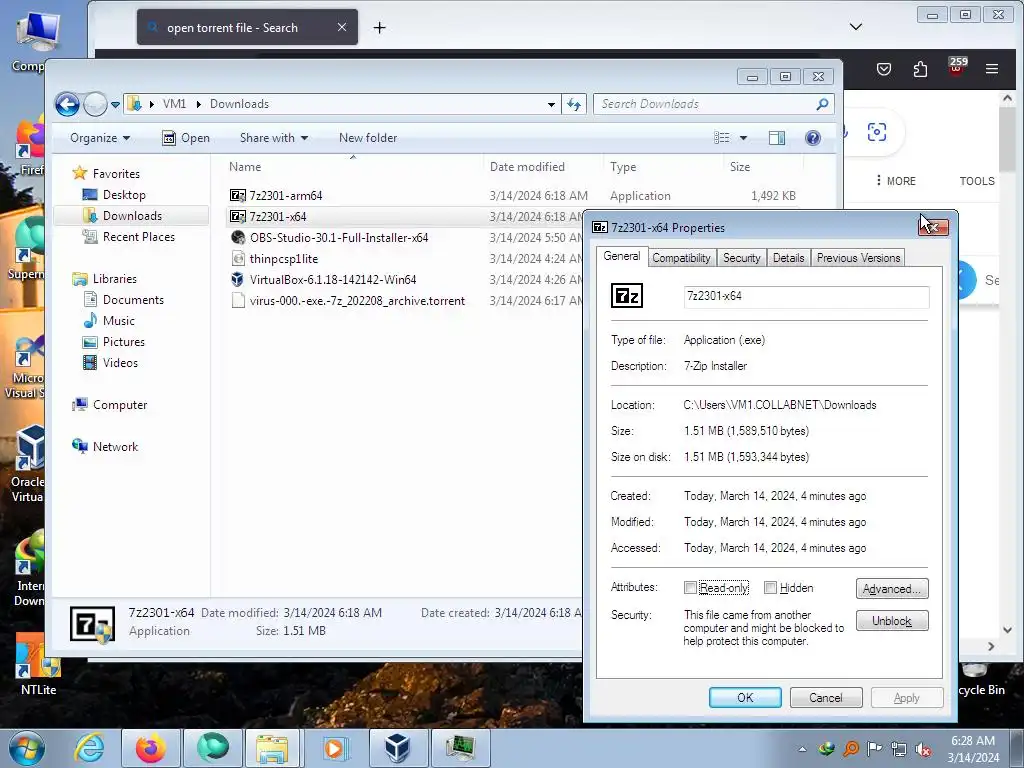Close the 'open torrent file' browser tab
1024x768 pixels.
tap(342, 27)
